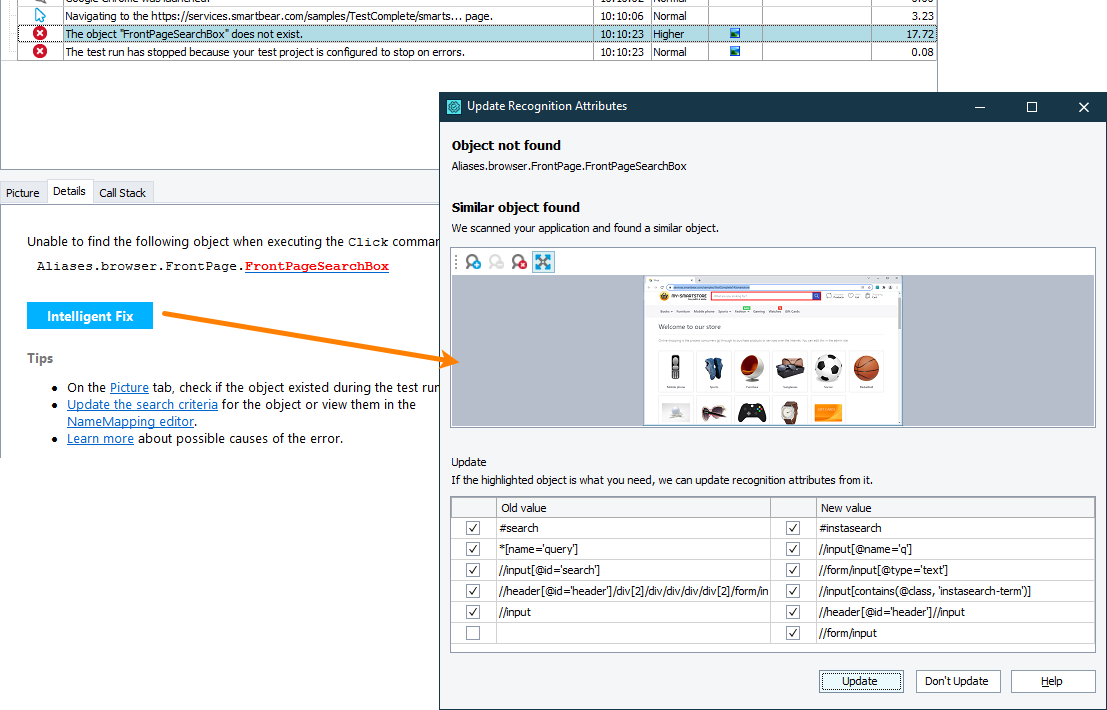The image size is (1107, 710).
Task: Click the remove-zoom magnifier icon with red X
Action: pos(519,261)
